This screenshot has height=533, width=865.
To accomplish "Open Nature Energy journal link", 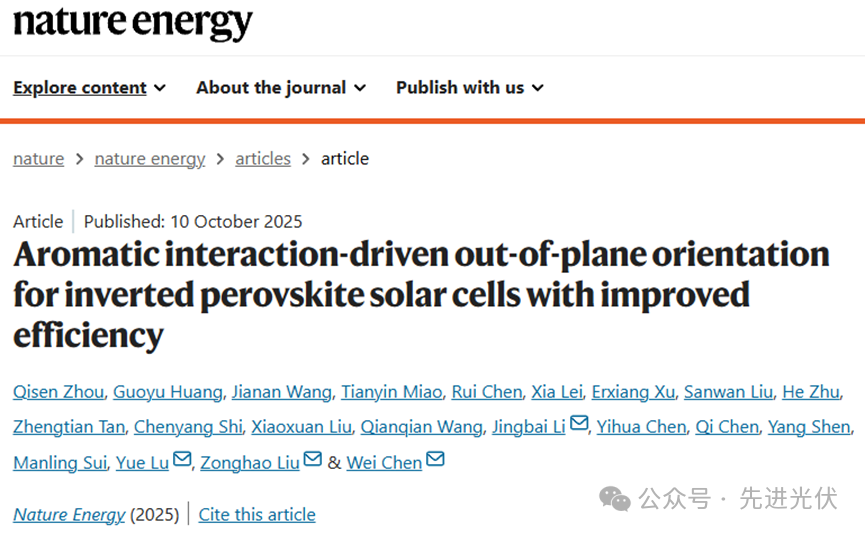I will click(69, 515).
